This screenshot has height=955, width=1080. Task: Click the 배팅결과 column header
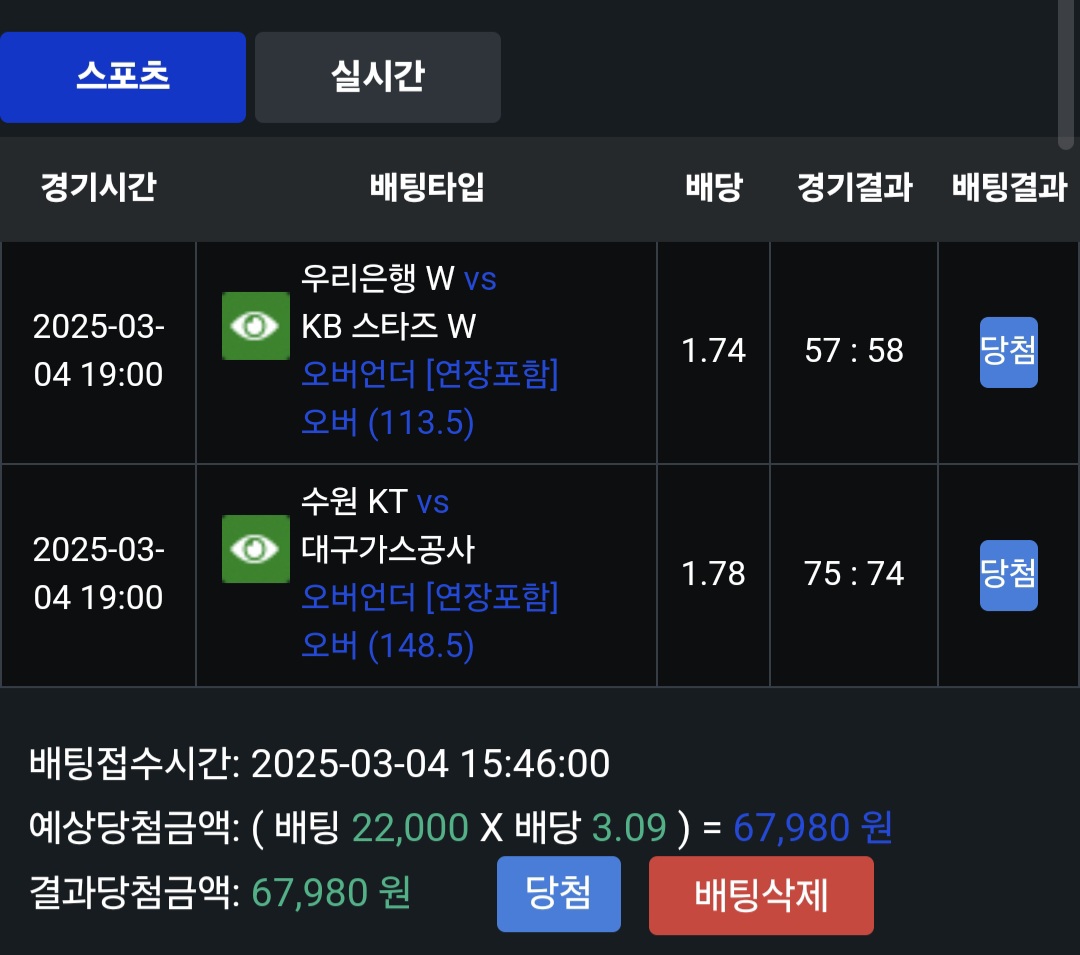[1009, 187]
